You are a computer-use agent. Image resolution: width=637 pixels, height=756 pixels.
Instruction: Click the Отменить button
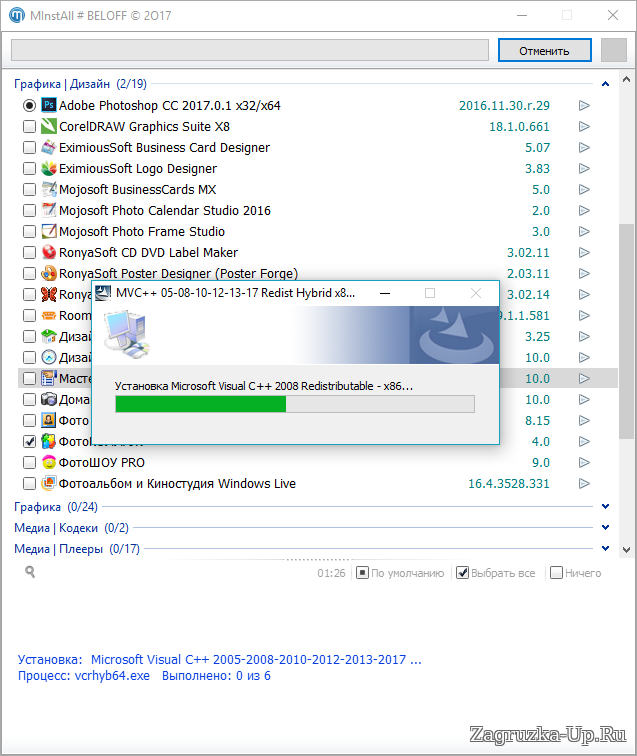pos(544,50)
